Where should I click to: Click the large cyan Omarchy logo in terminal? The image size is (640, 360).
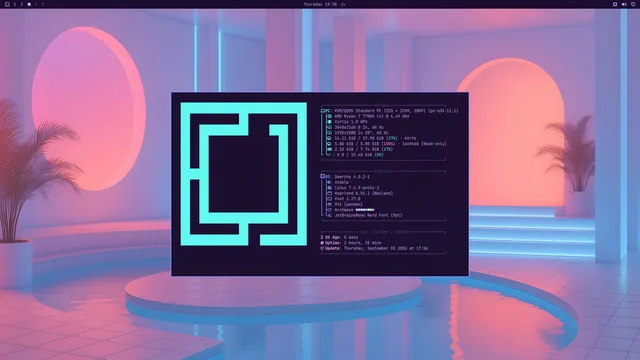(244, 174)
